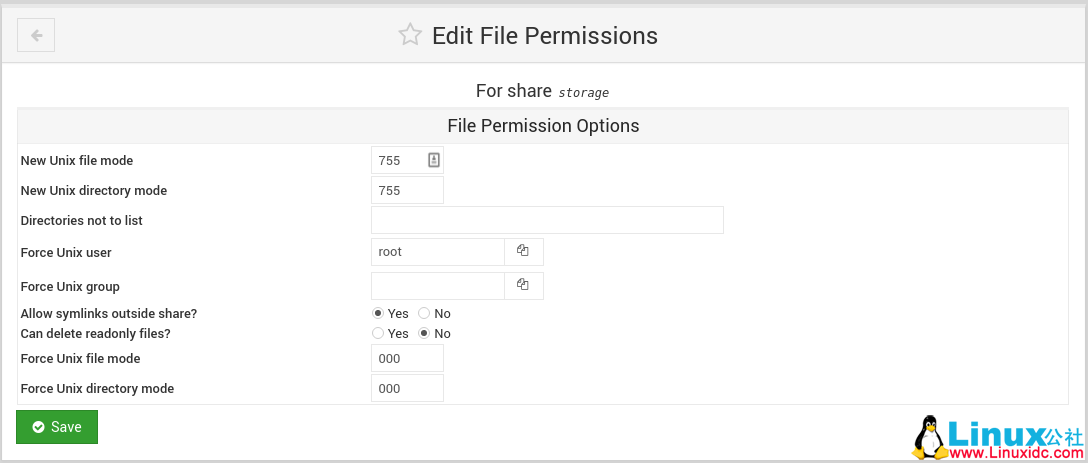Click the File Permission Options header
Image resolution: width=1088 pixels, height=463 pixels.
(543, 126)
